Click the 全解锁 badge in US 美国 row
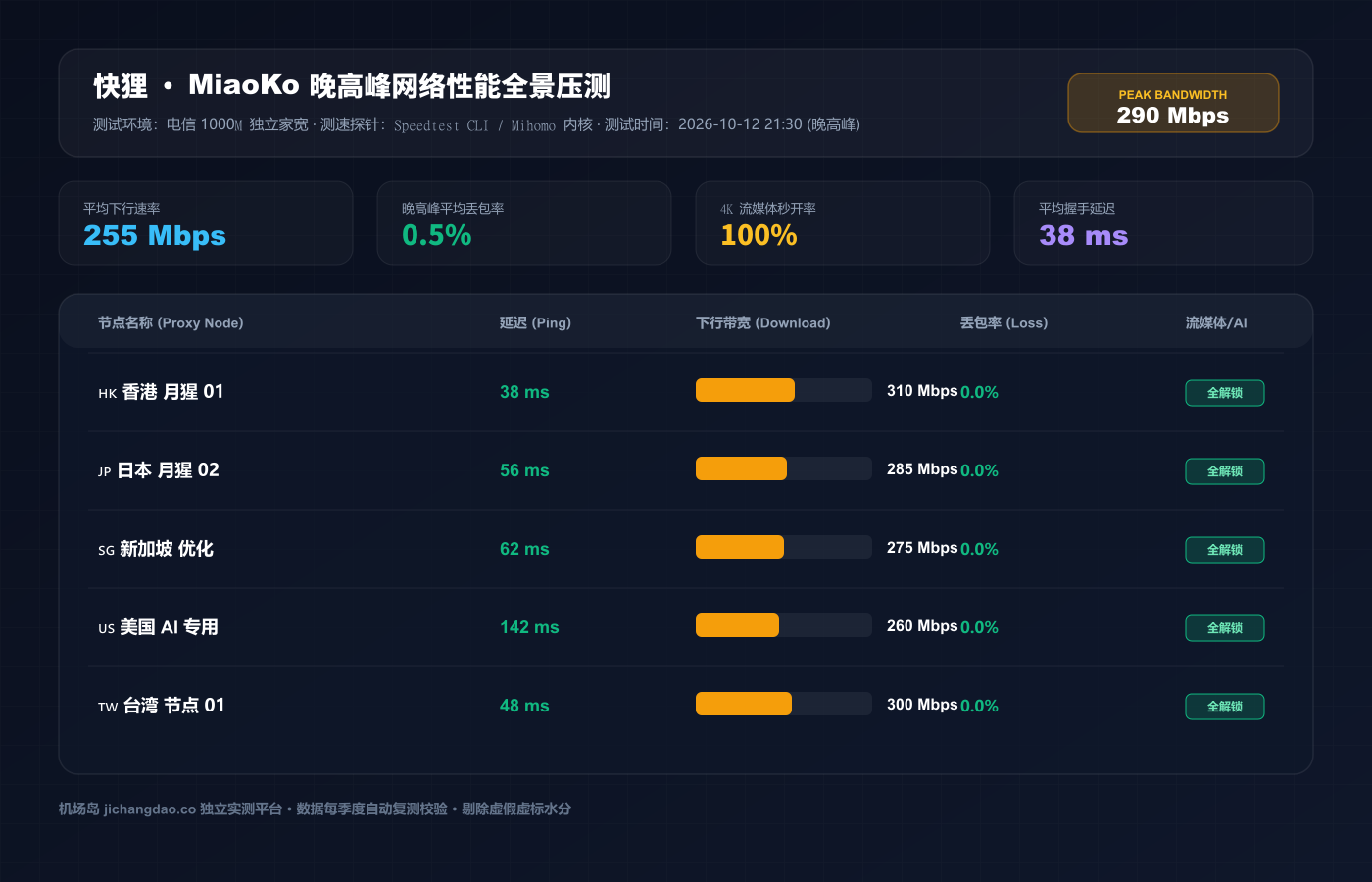The width and height of the screenshot is (1372, 882). tap(1225, 628)
